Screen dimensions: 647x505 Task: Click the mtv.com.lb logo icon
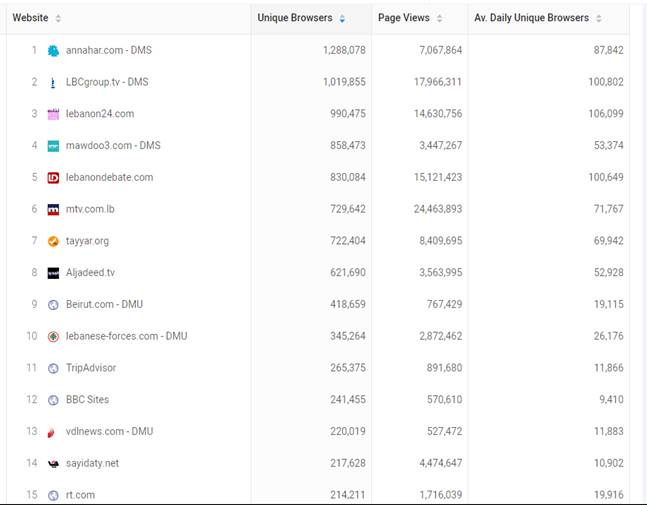coord(53,209)
